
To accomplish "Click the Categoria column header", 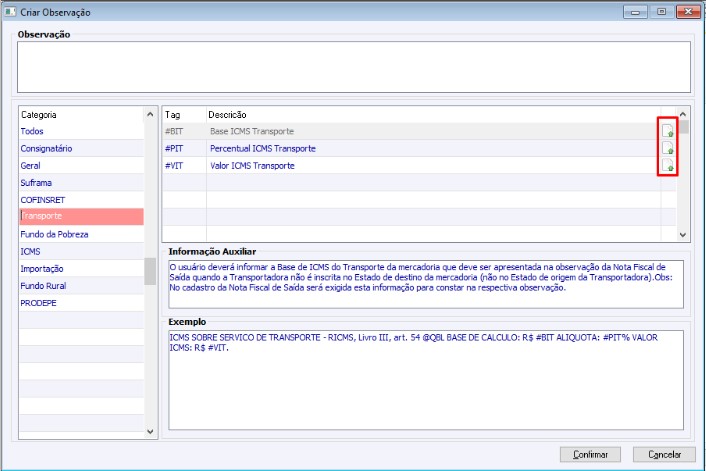I will (x=81, y=114).
